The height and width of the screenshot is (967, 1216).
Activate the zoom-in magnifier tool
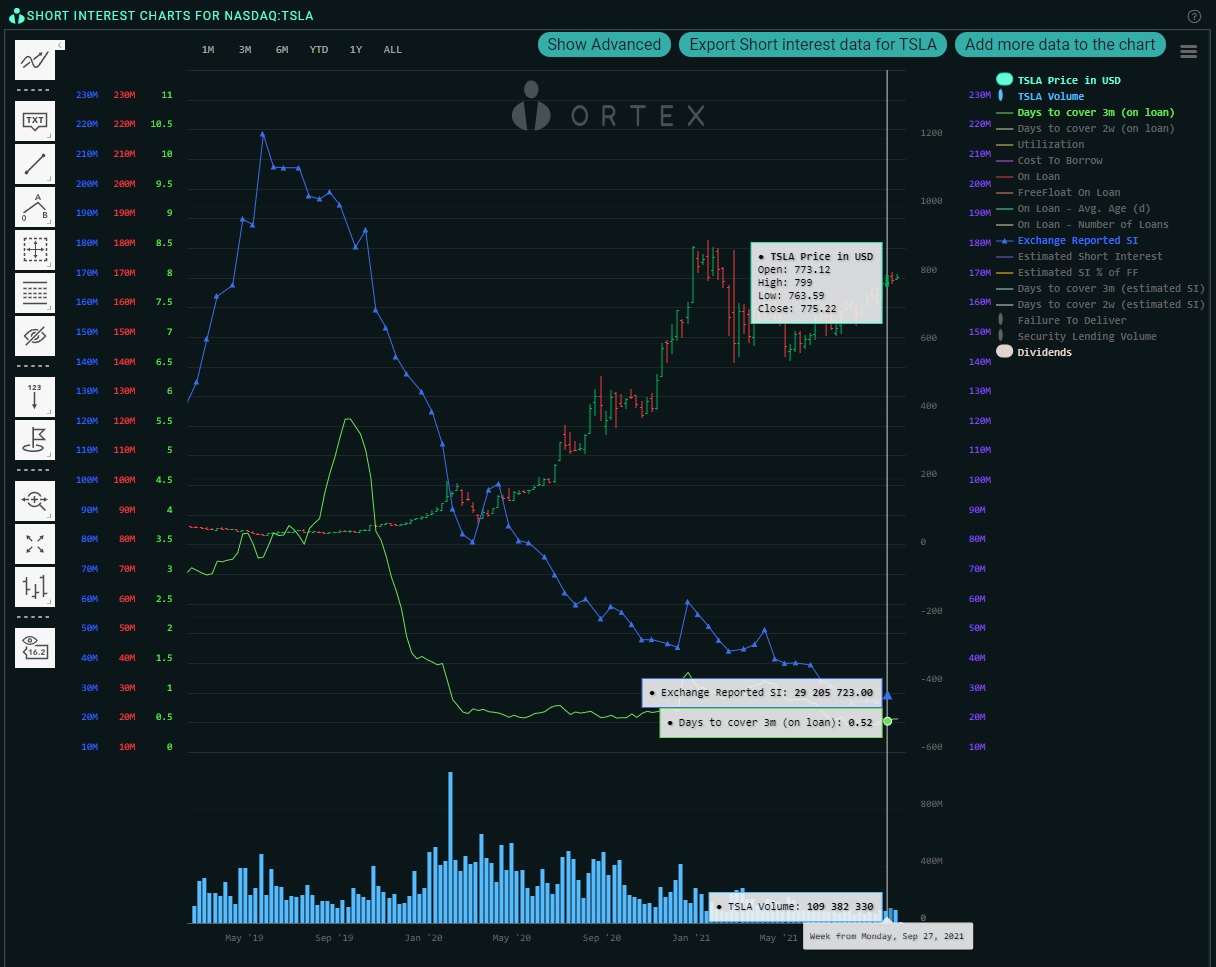(35, 501)
